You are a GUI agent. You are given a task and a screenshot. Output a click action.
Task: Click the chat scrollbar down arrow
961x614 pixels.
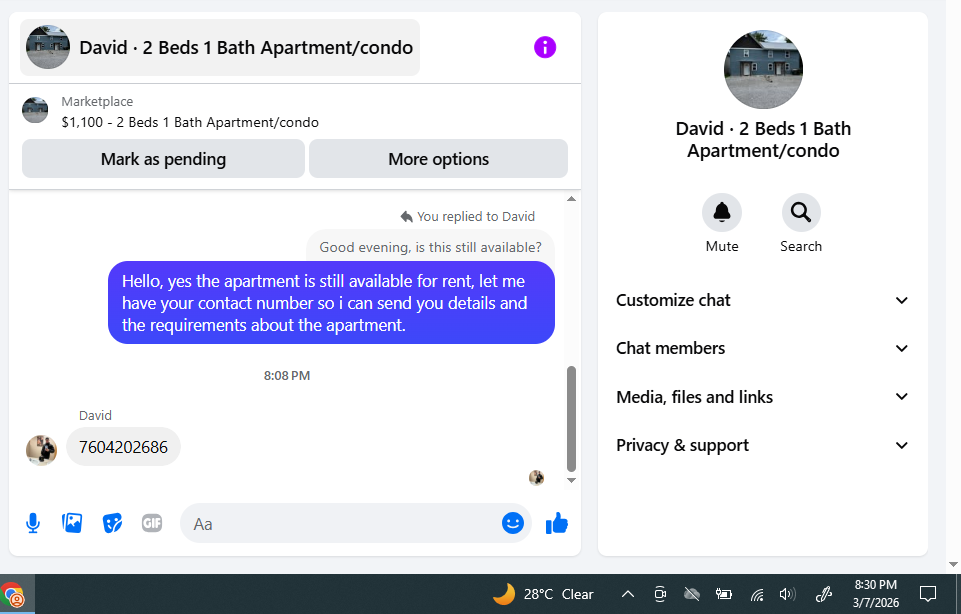click(x=571, y=480)
